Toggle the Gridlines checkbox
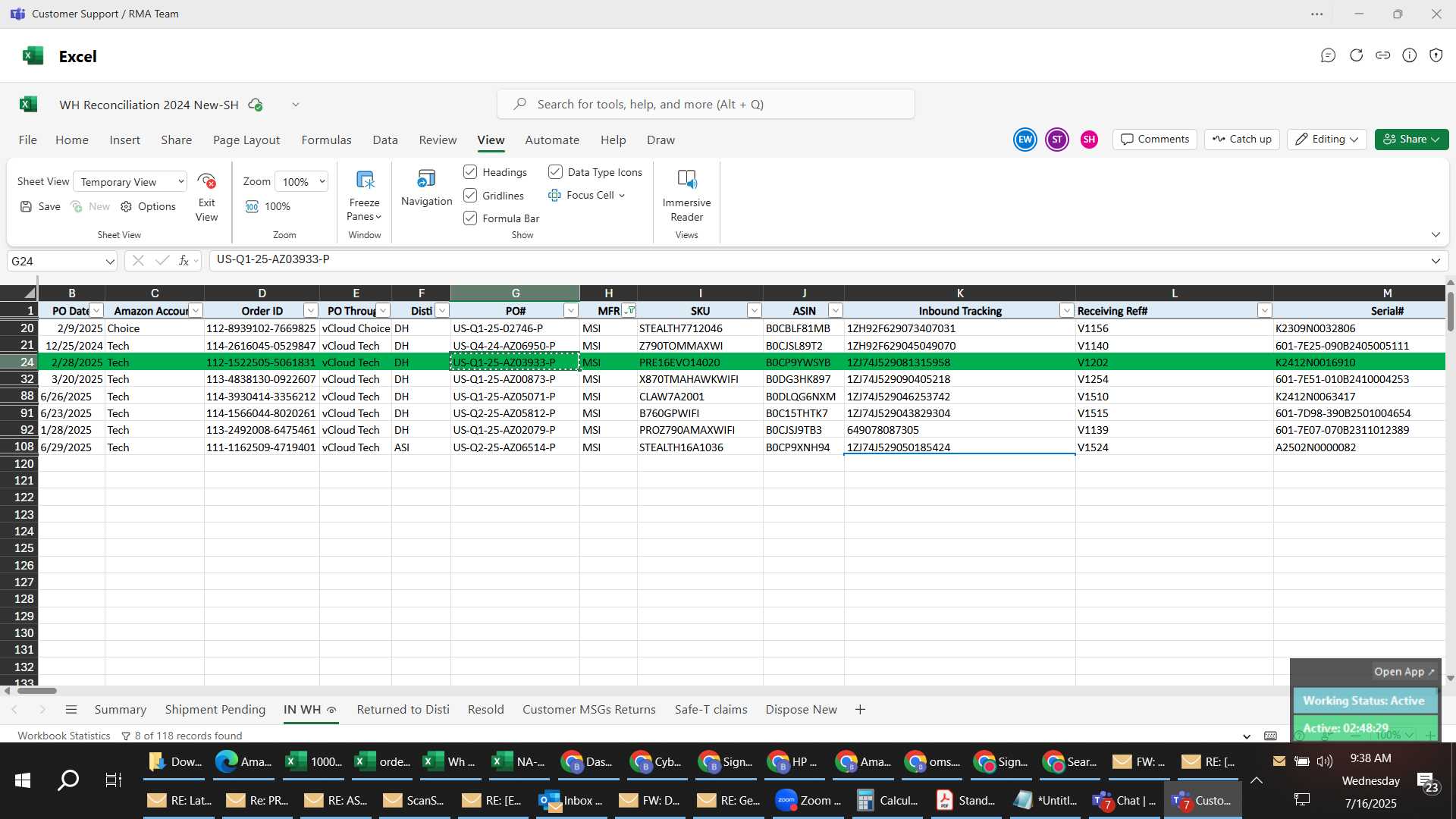 click(470, 196)
